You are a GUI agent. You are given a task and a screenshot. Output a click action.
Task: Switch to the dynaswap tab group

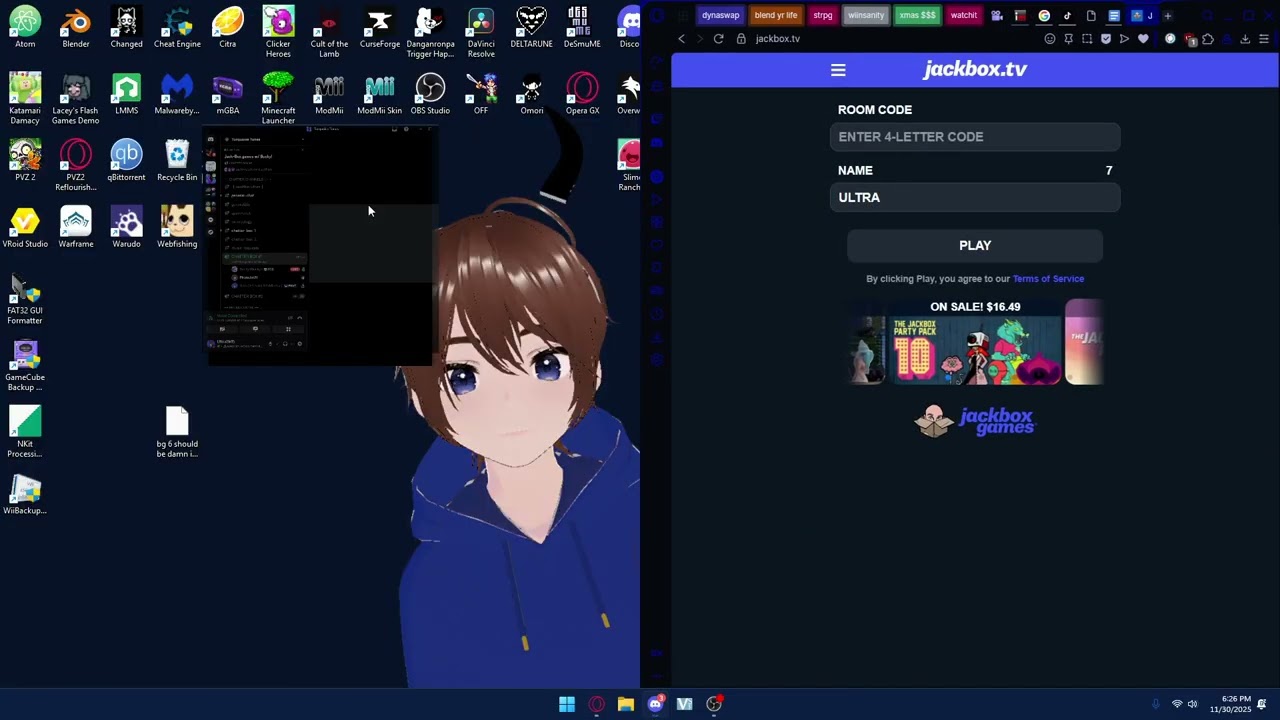[720, 16]
